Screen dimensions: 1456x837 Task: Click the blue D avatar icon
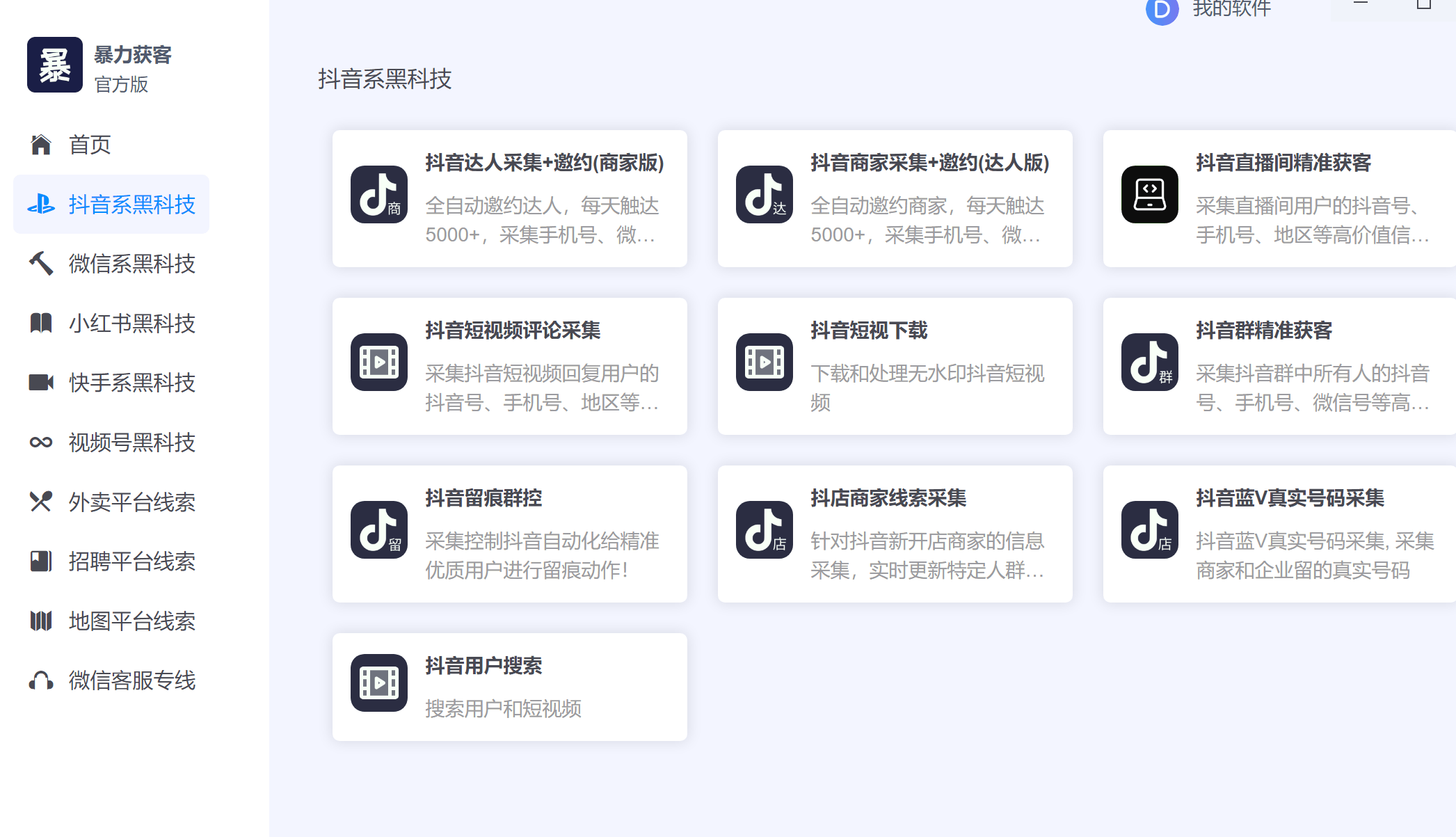1162,10
